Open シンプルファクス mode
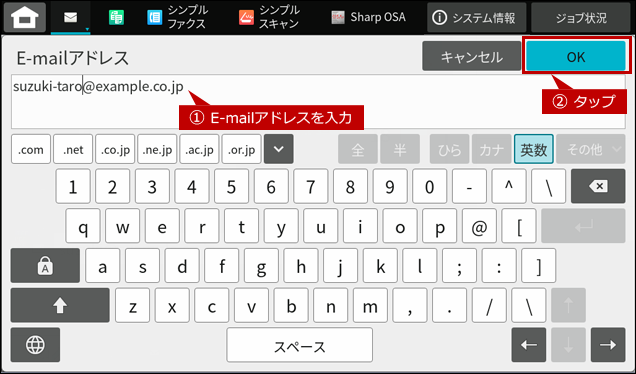Screen dimensions: 636x374 pos(177,17)
